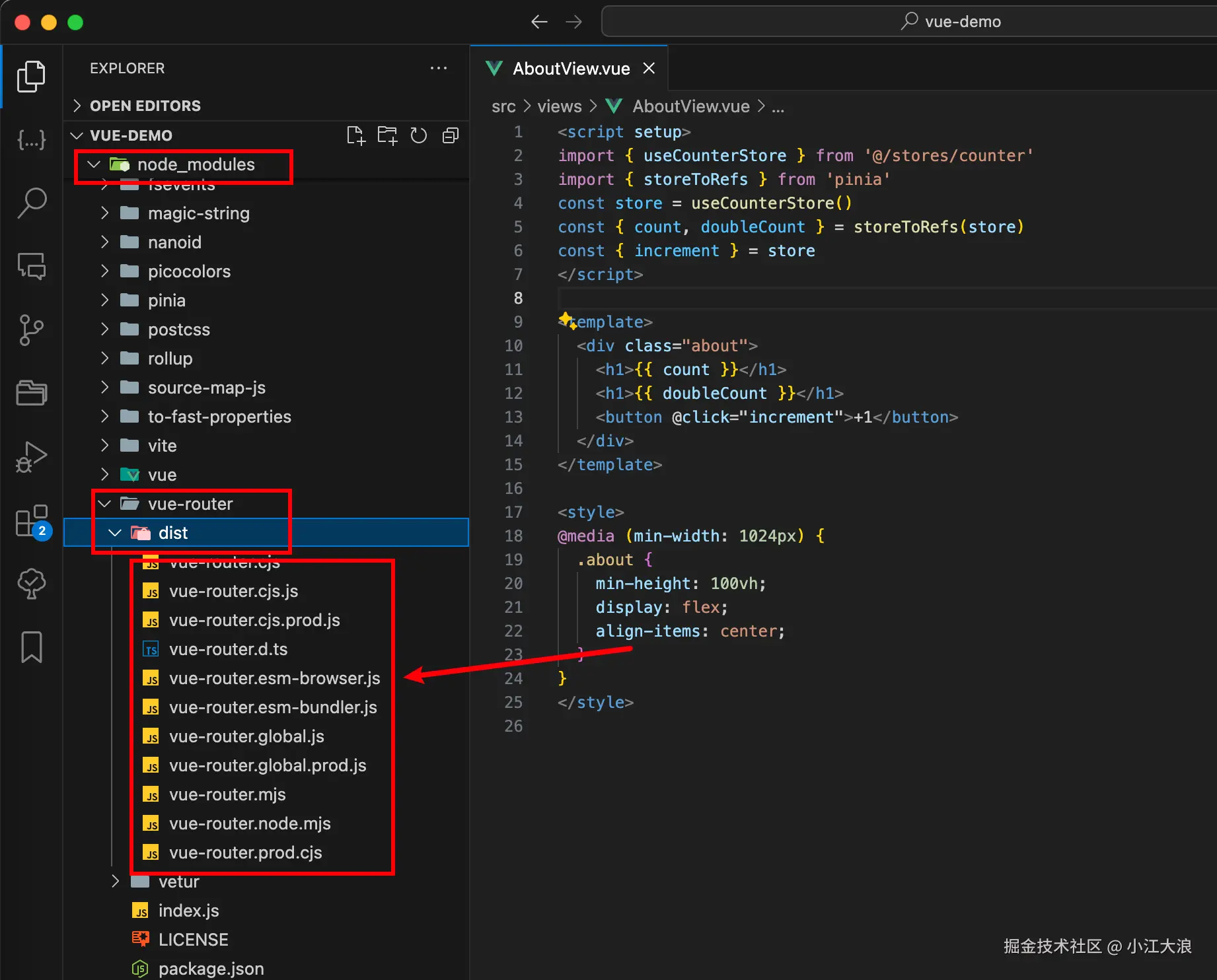Open Extensions view with update badge
The image size is (1217, 980).
[32, 521]
